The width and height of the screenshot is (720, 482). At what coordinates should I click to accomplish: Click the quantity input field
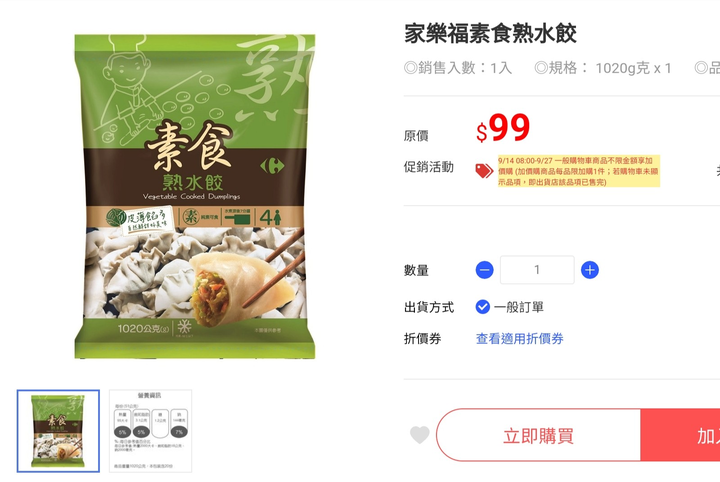click(x=537, y=270)
